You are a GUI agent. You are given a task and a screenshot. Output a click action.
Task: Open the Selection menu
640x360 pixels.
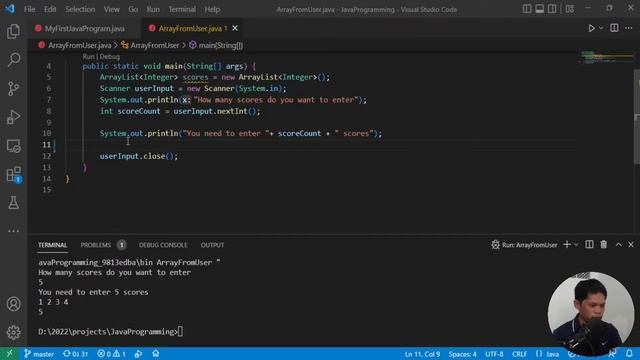click(x=80, y=9)
